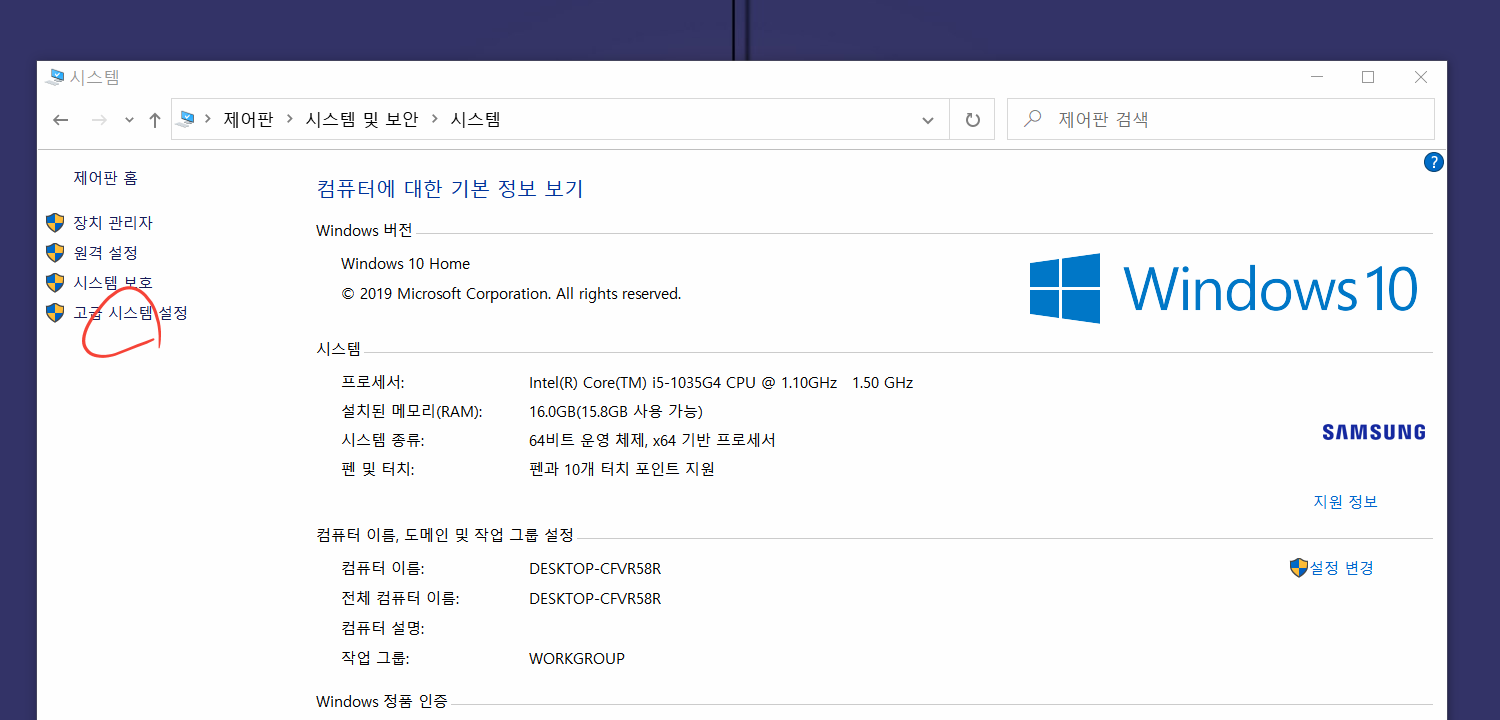The width and height of the screenshot is (1500, 720).
Task: Click the 64비트 운영 체제 system type text
Action: point(652,440)
